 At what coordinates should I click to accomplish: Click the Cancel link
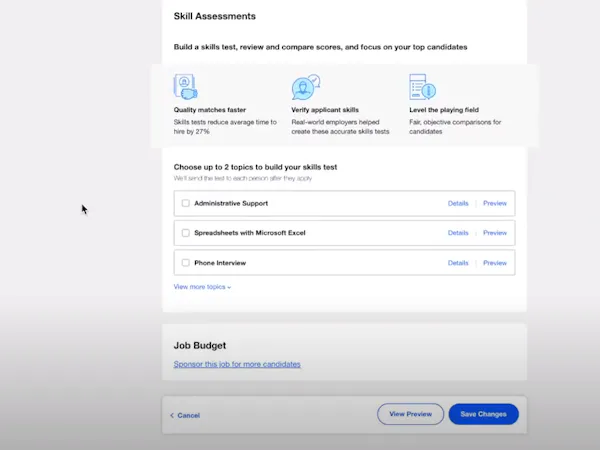coord(185,415)
